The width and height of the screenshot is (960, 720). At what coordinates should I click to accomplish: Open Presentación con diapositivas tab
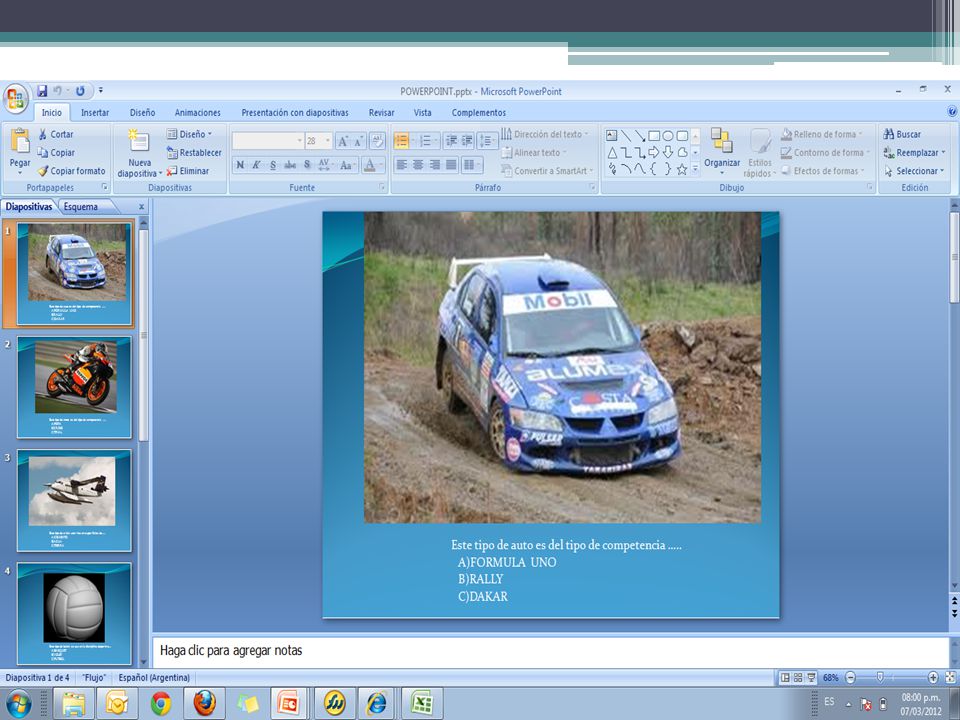pyautogui.click(x=295, y=113)
